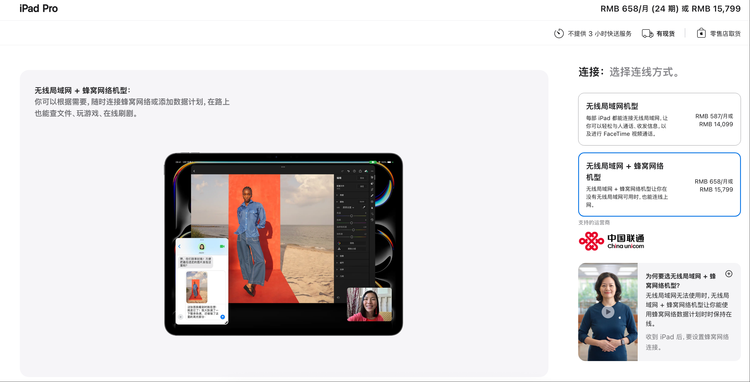Click the FaceTime video thumbnail on the iPad
Viewport: 750px width, 382px height.
coord(369,304)
